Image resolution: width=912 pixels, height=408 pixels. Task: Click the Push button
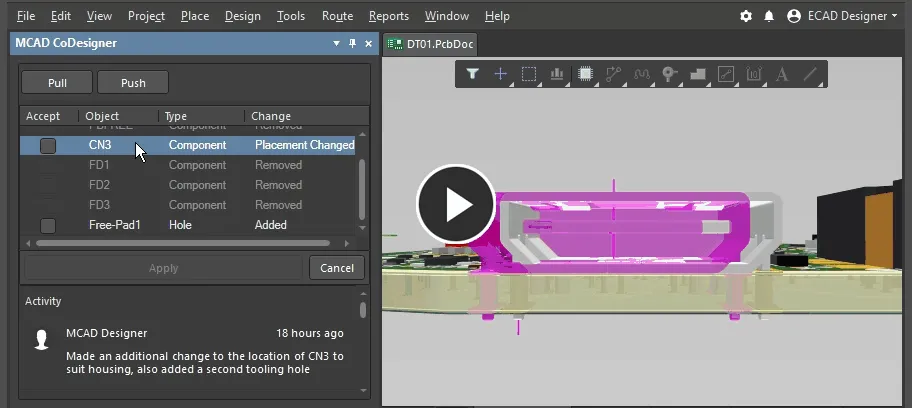(133, 83)
